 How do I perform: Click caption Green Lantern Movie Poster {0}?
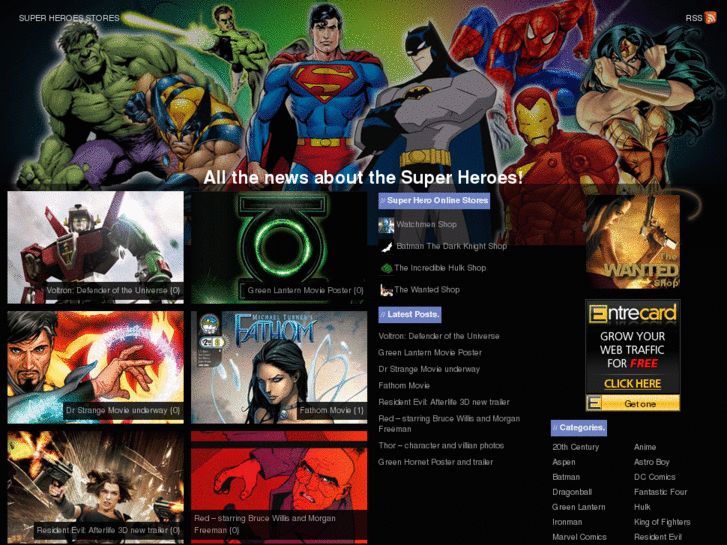pyautogui.click(x=305, y=291)
